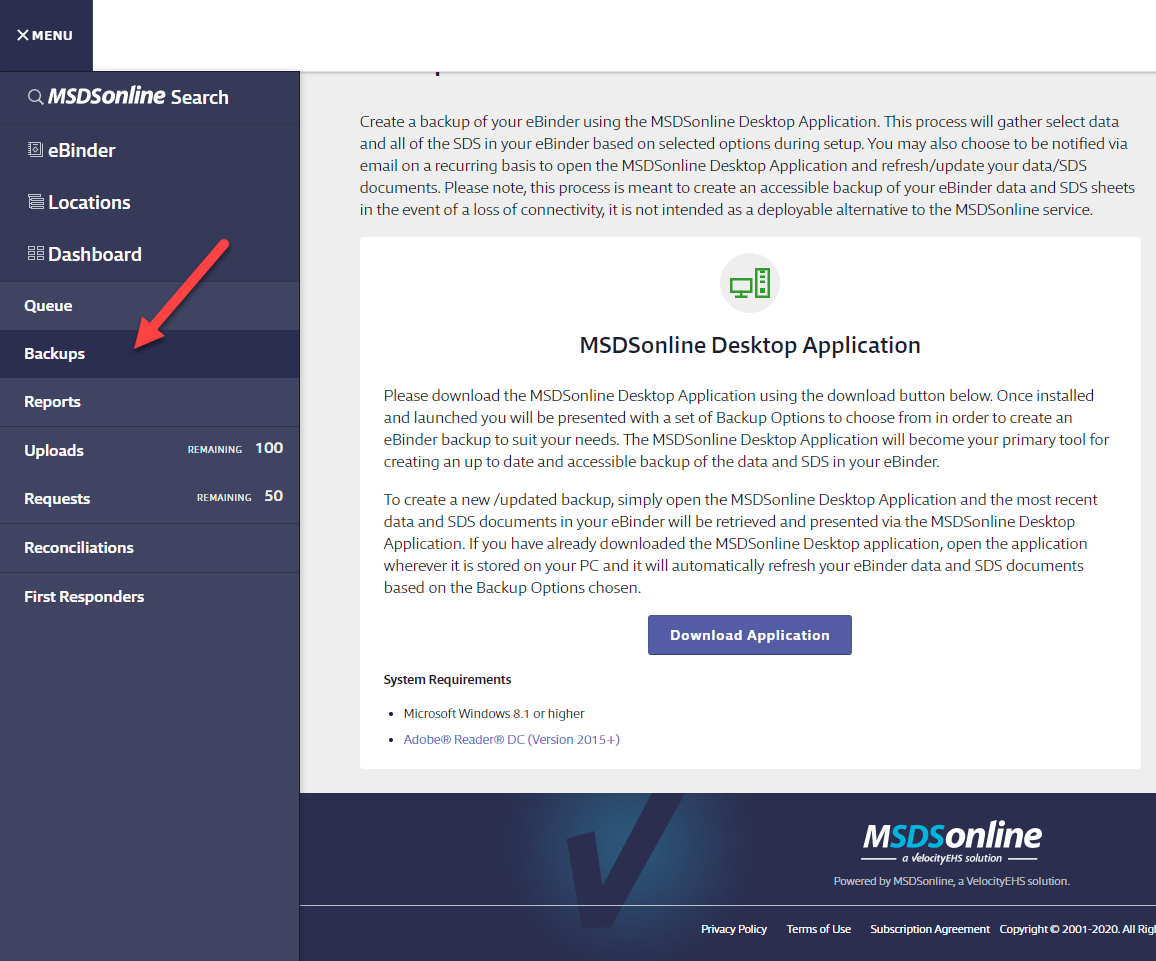Open MSDSonline Search
This screenshot has width=1156, height=961.
(x=150, y=97)
